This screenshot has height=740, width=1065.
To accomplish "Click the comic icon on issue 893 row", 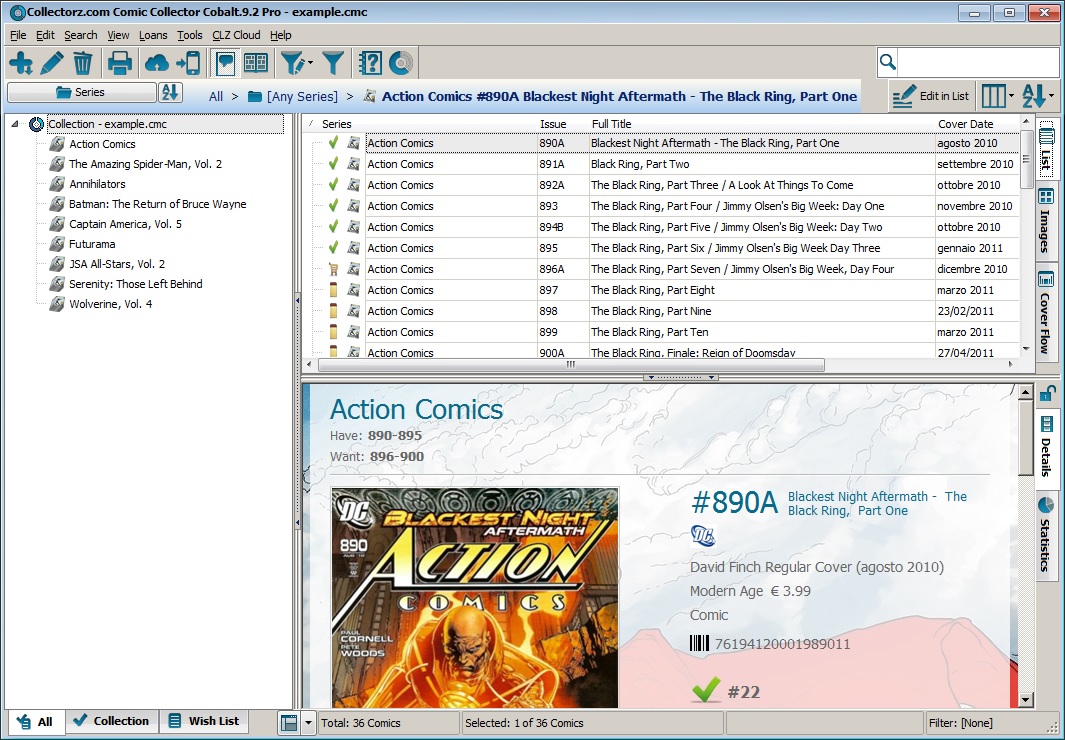I will coord(353,206).
